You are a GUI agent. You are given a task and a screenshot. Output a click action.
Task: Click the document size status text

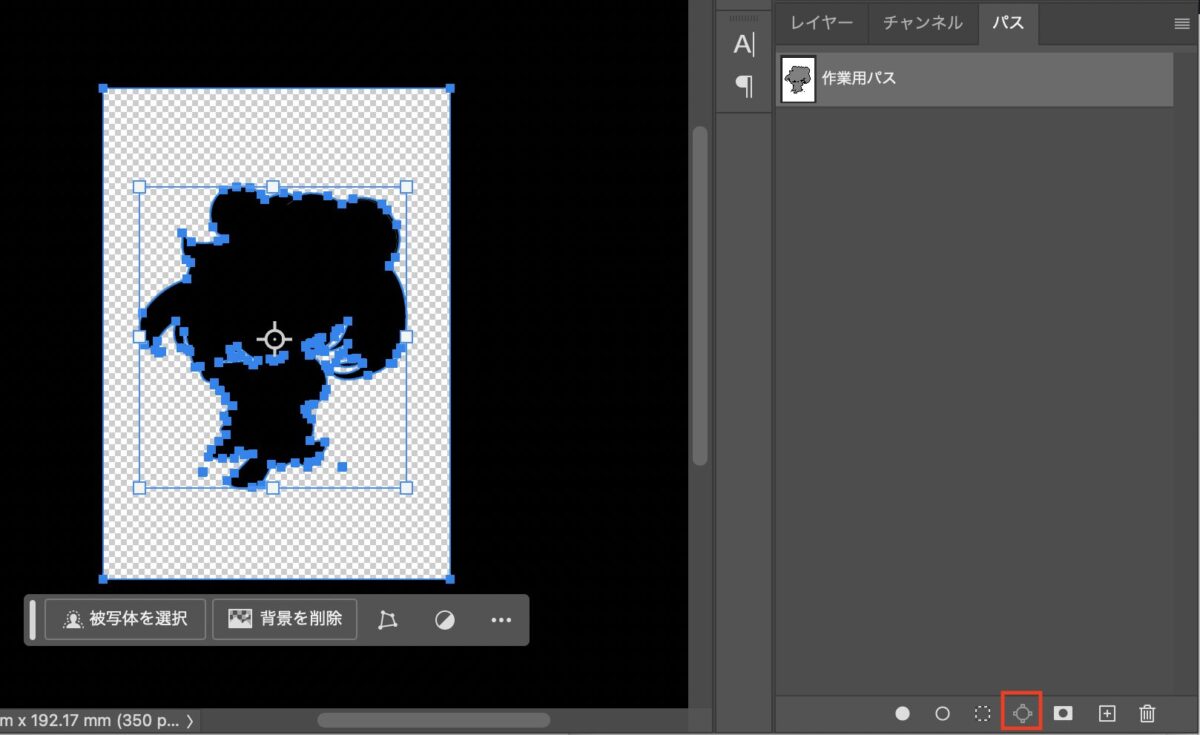click(90, 720)
